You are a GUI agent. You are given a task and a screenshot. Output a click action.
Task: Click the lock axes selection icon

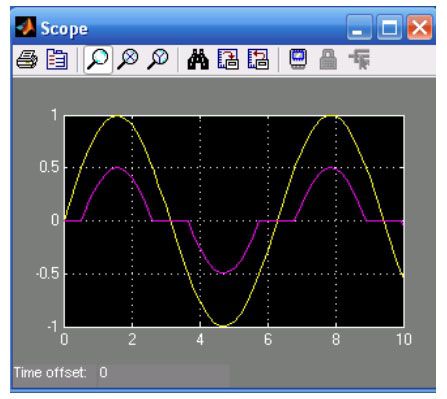point(328,60)
